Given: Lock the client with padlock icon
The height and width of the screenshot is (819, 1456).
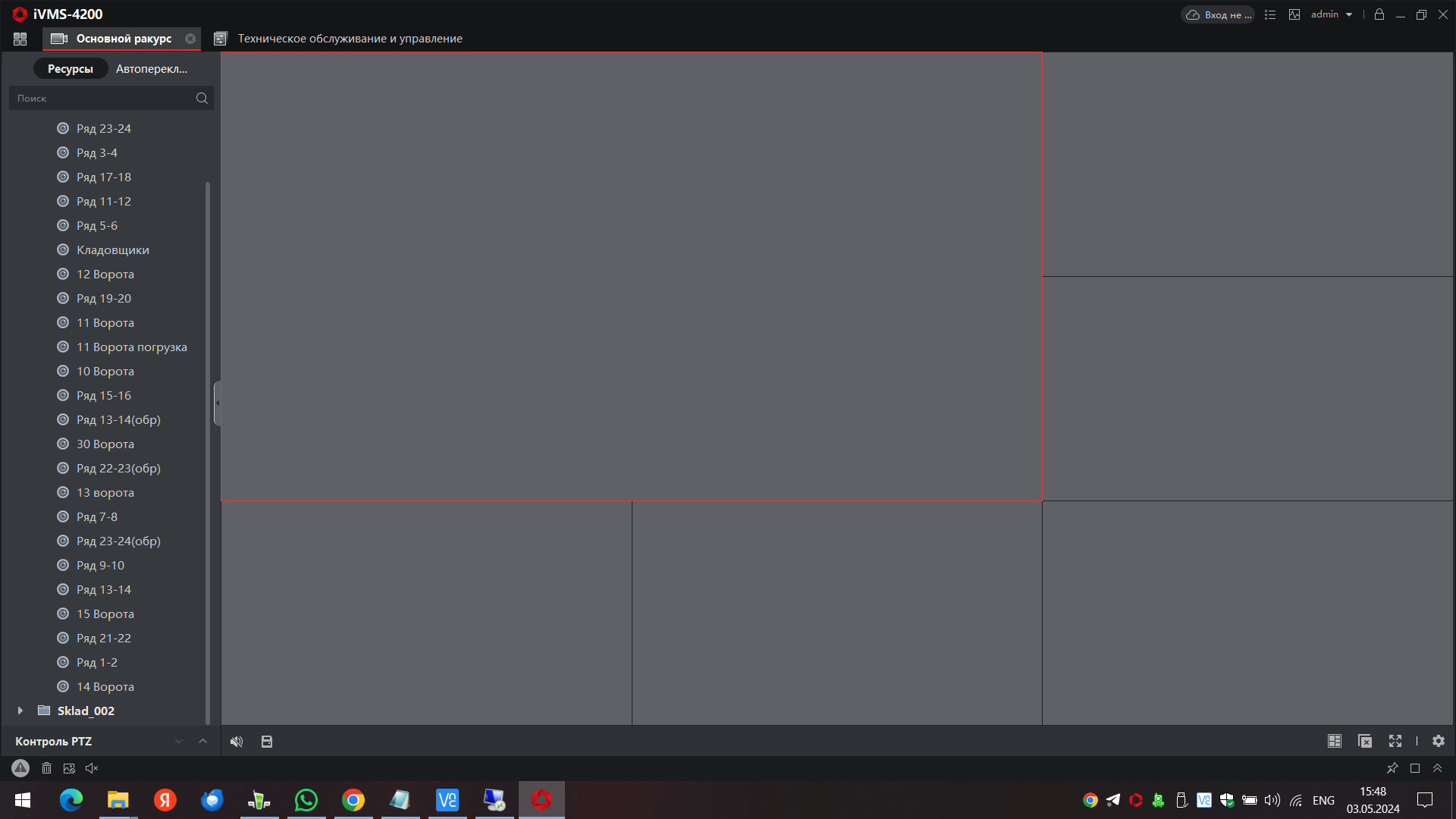Looking at the screenshot, I should [1379, 14].
